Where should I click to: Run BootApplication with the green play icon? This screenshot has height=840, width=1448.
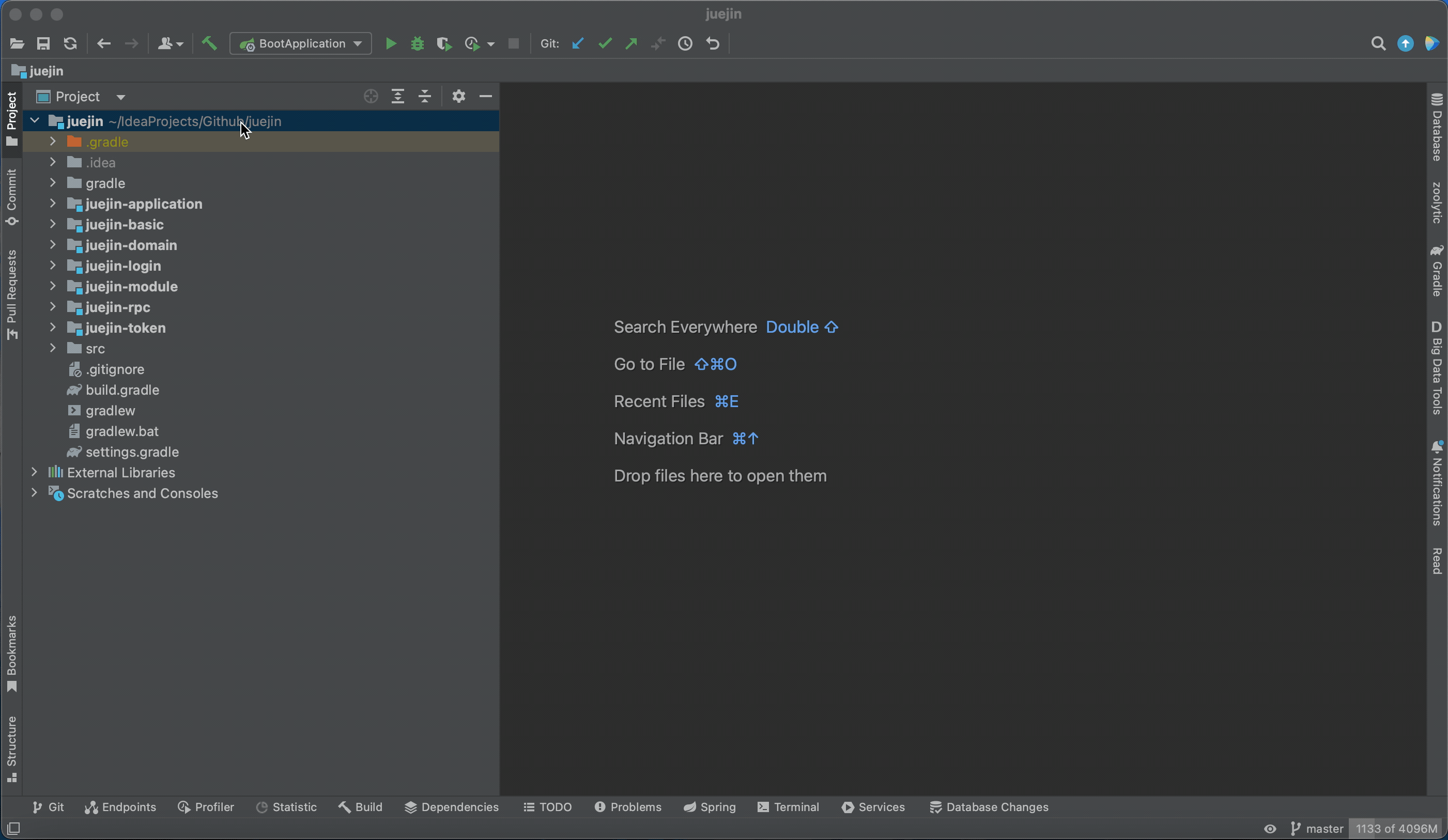(391, 44)
